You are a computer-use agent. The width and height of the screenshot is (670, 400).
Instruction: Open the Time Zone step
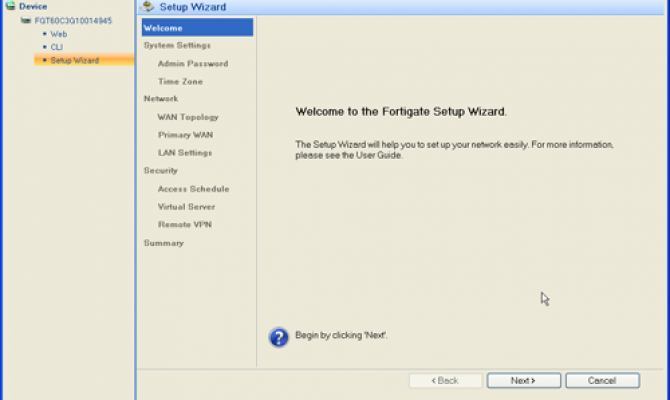[x=180, y=82]
